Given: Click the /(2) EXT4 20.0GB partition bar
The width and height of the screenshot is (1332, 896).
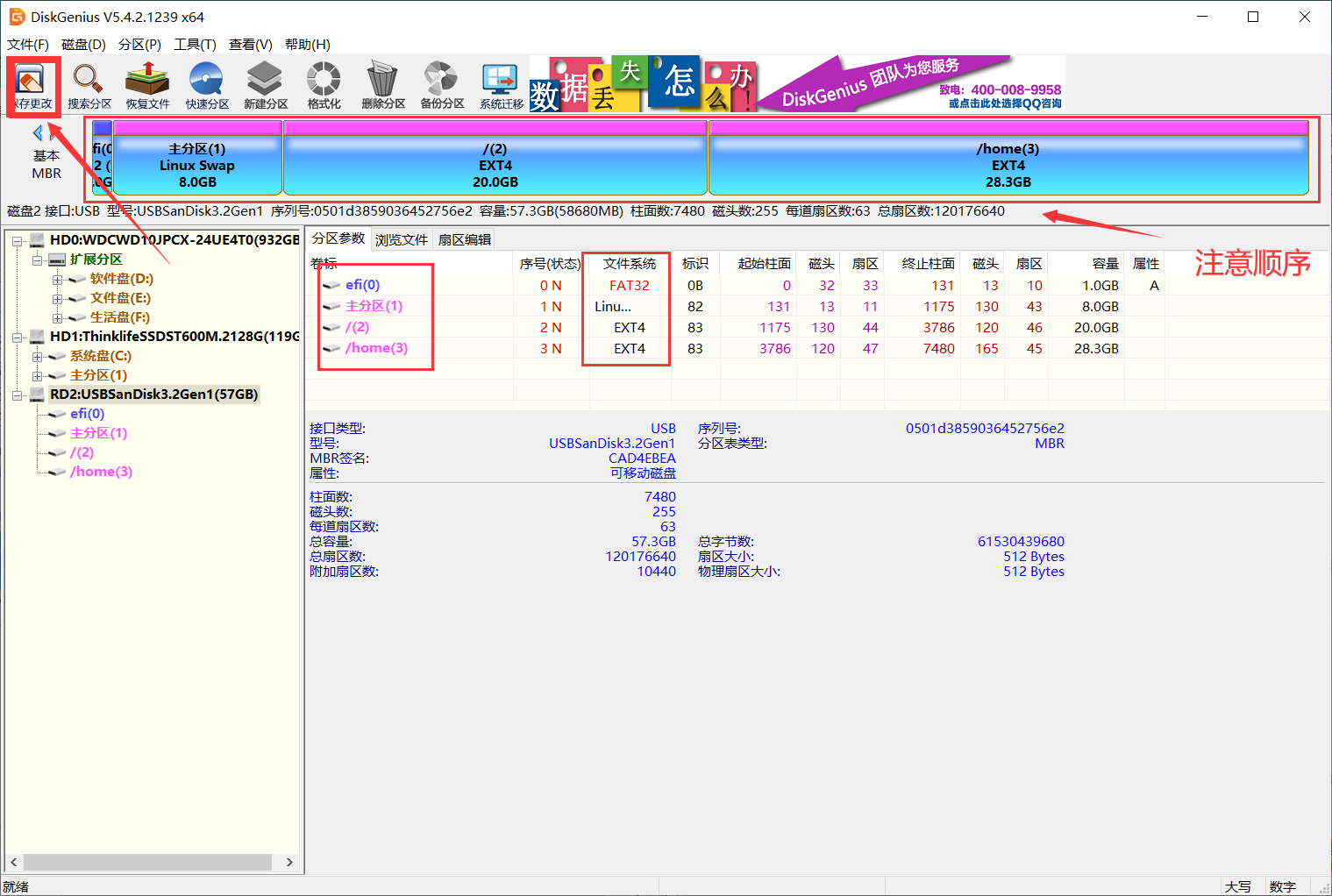Looking at the screenshot, I should [495, 158].
